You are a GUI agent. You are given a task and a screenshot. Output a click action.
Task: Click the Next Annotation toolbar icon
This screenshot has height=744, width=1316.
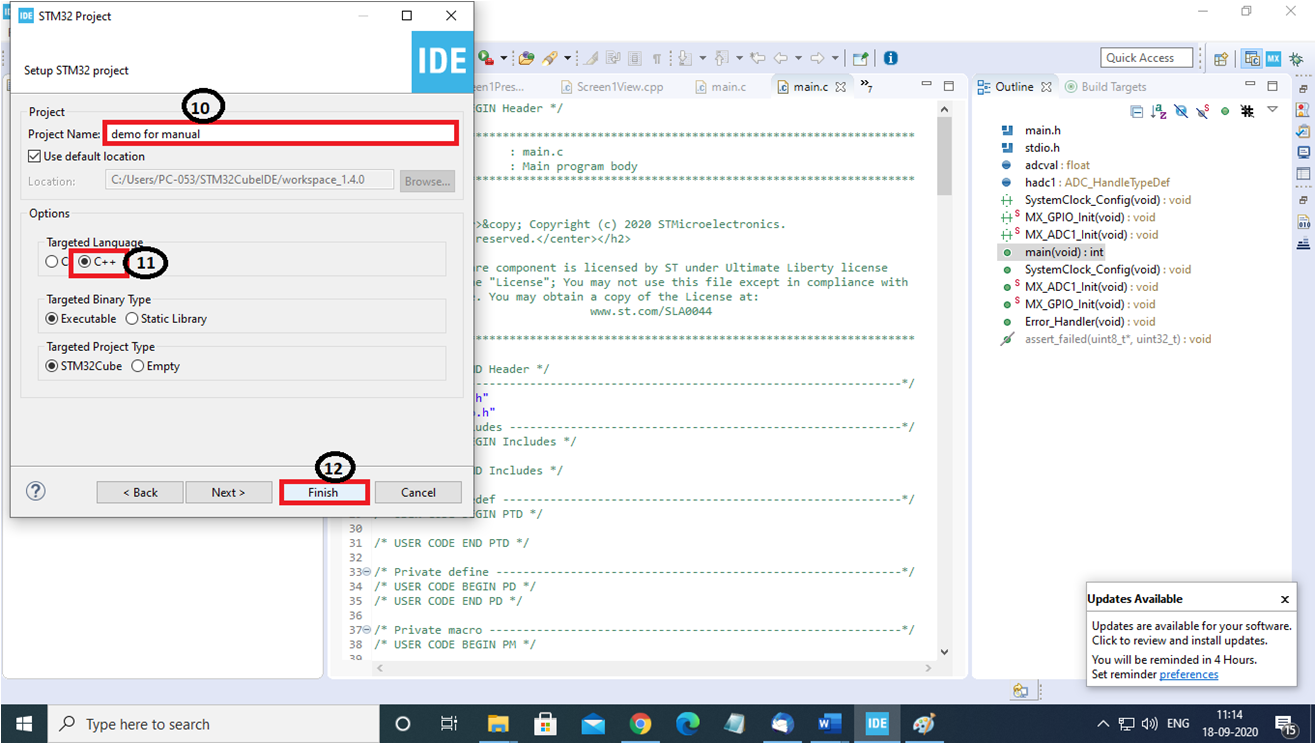click(685, 58)
